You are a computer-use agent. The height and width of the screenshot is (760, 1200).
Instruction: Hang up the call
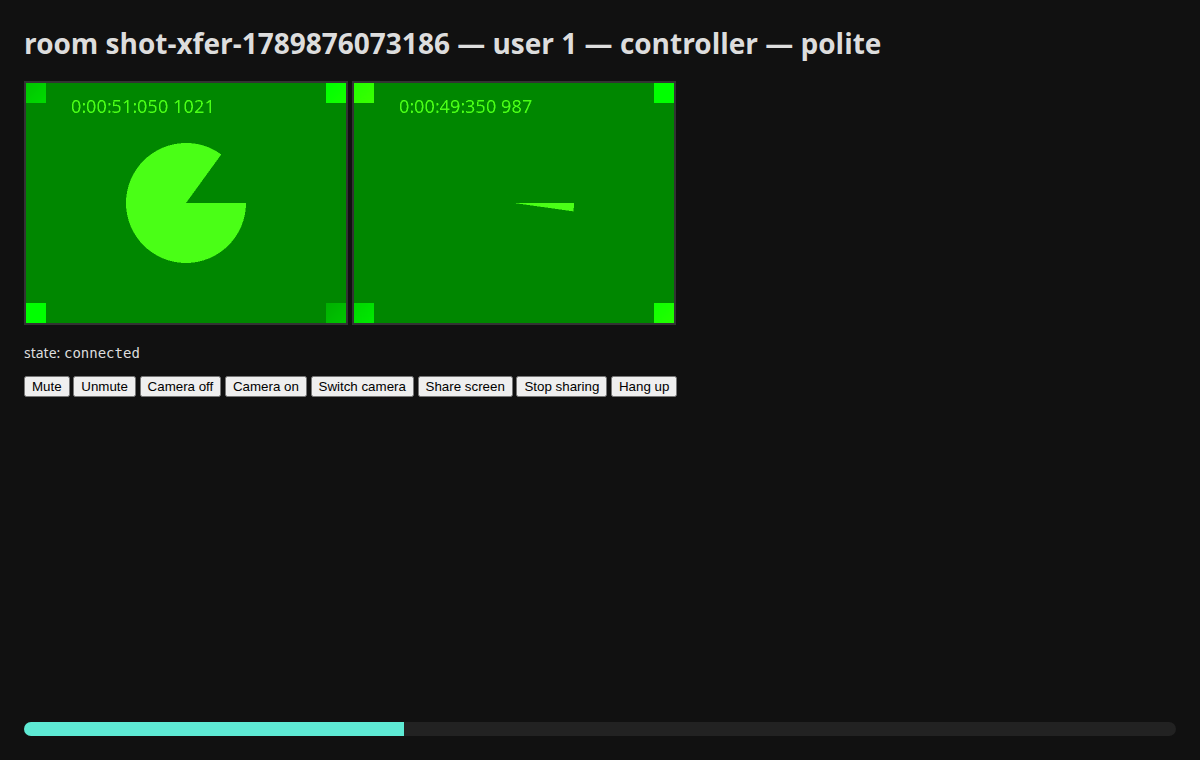644,387
